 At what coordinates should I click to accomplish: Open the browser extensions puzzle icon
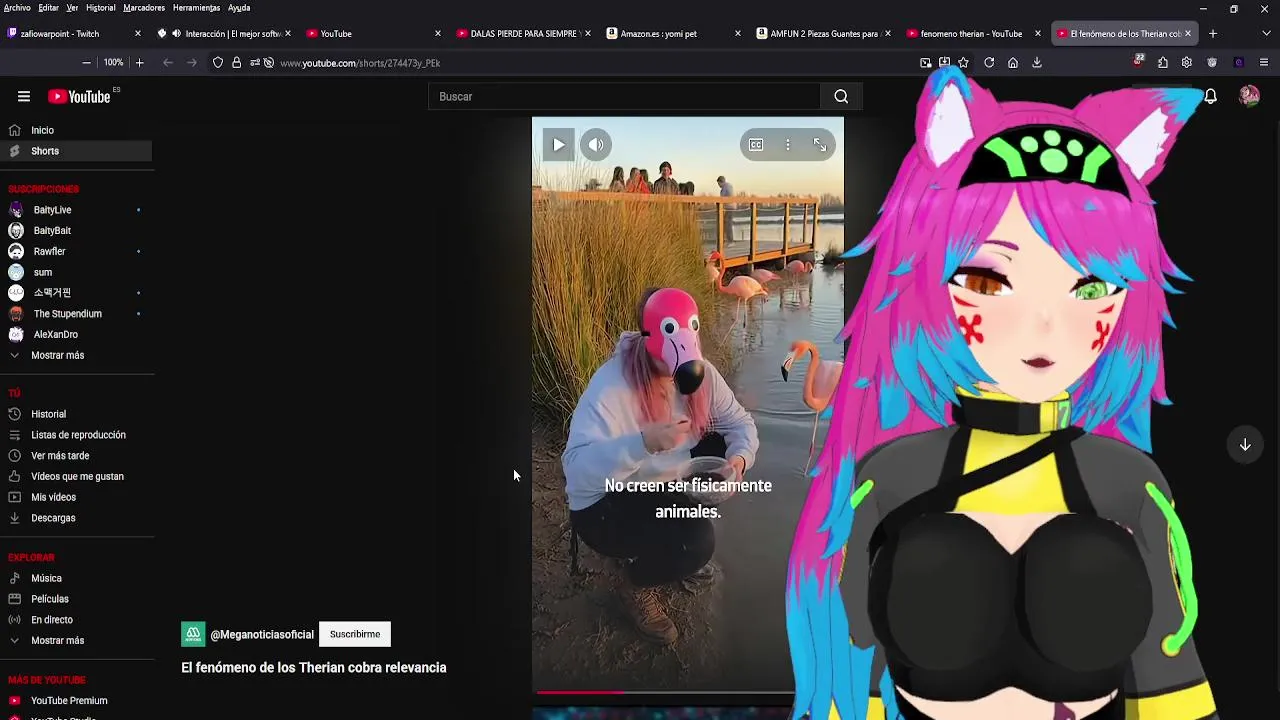1163,63
